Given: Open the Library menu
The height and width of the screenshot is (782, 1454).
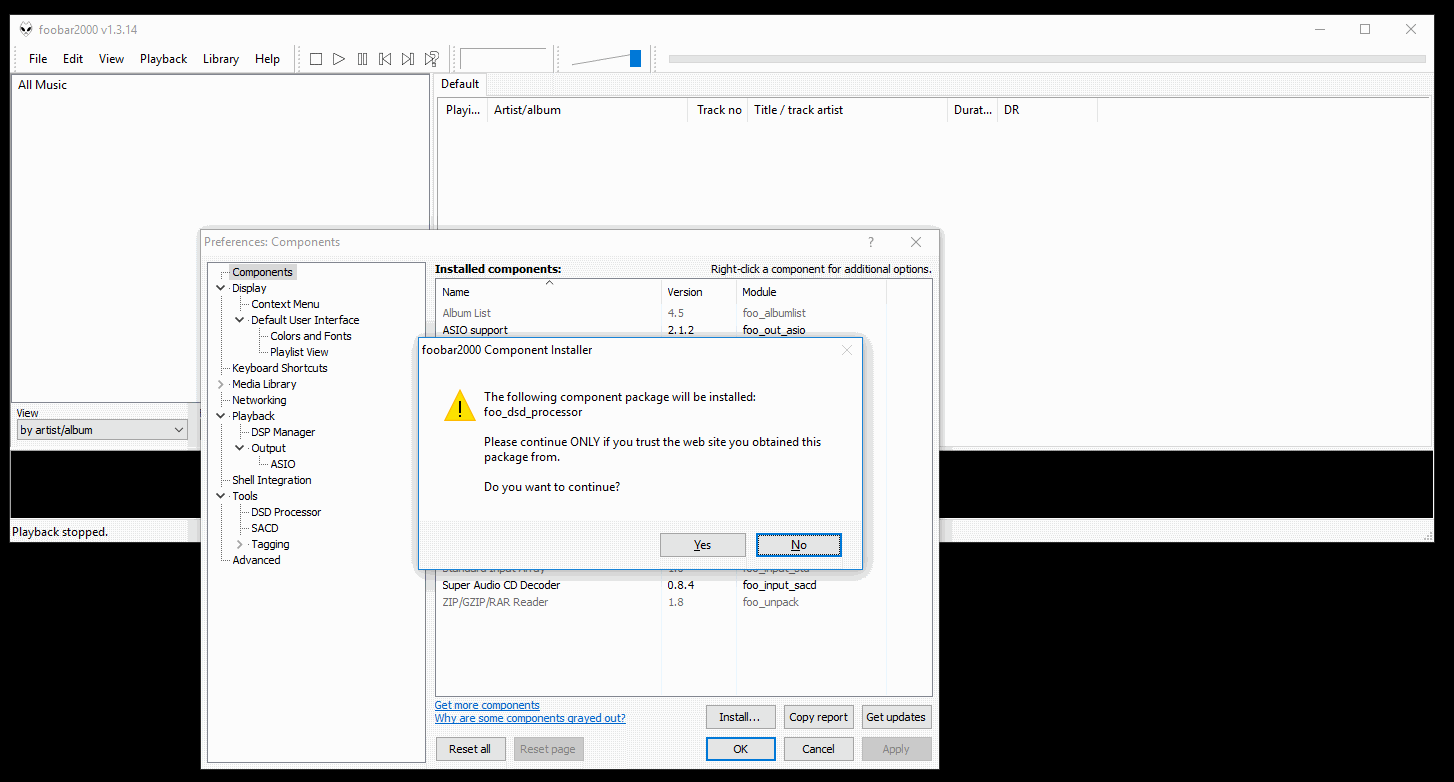Looking at the screenshot, I should [221, 59].
